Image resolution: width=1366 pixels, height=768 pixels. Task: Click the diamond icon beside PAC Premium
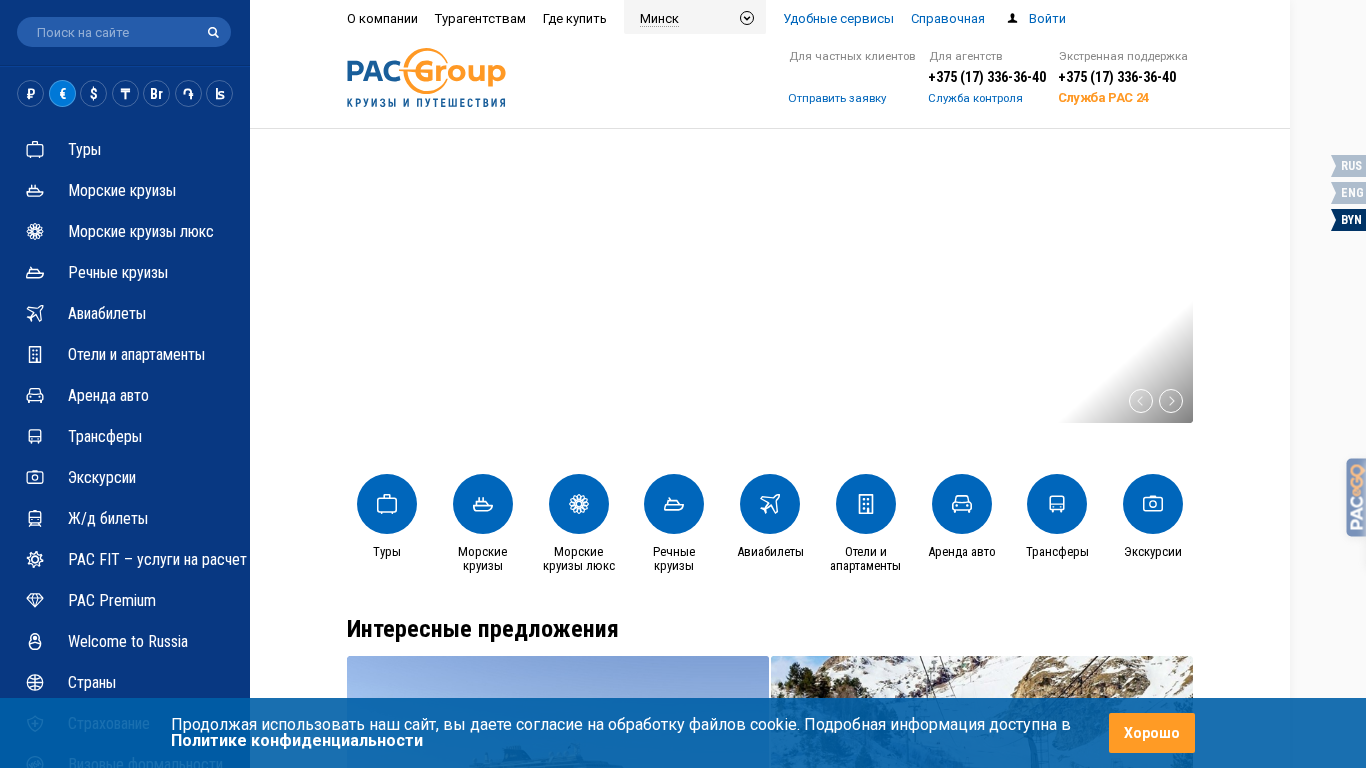point(35,600)
